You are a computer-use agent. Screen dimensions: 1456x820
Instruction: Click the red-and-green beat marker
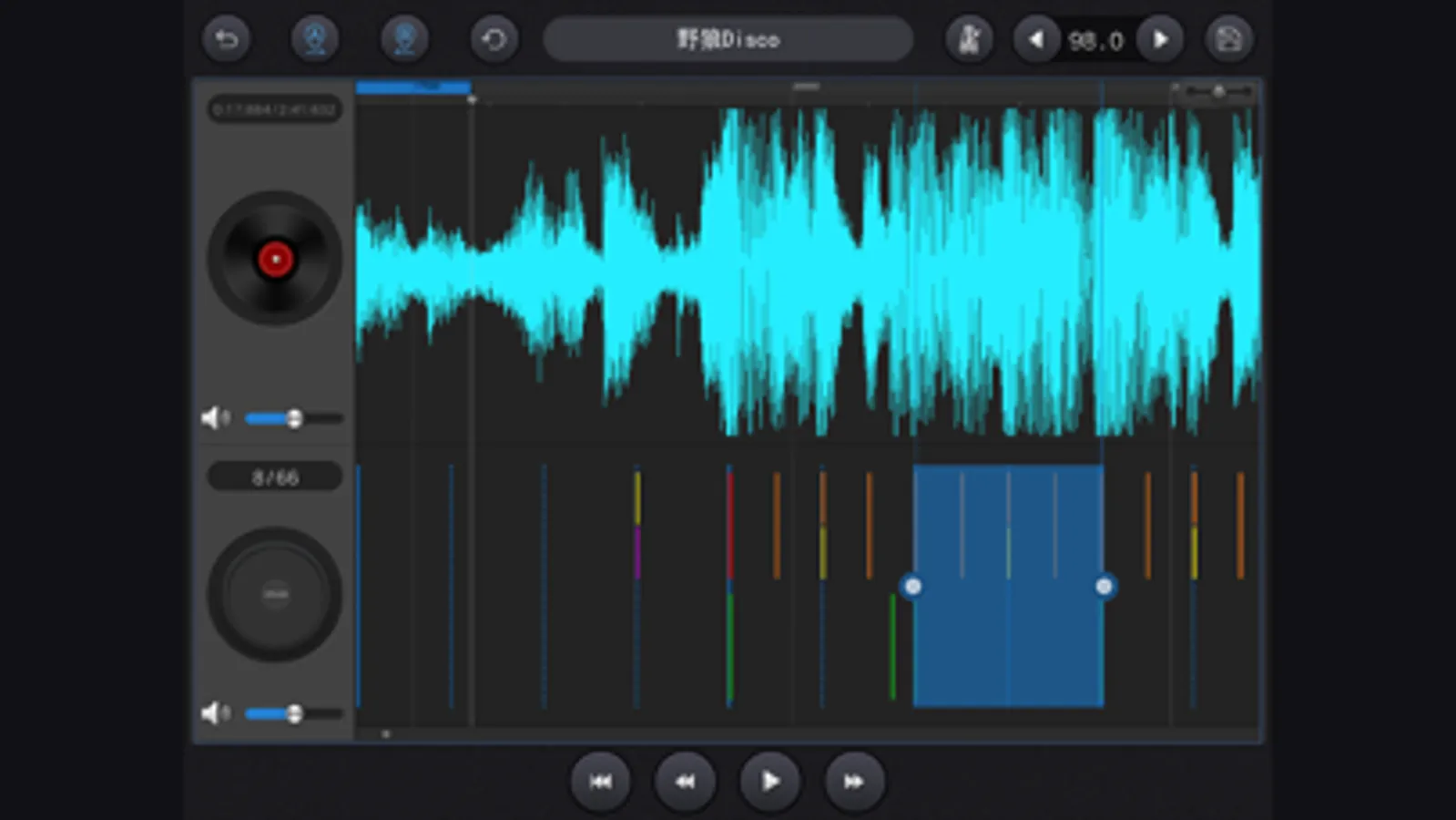730,586
